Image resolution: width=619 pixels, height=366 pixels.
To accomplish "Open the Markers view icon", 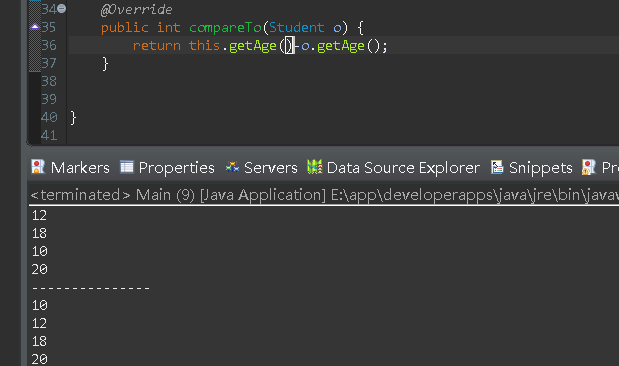I will (38, 167).
